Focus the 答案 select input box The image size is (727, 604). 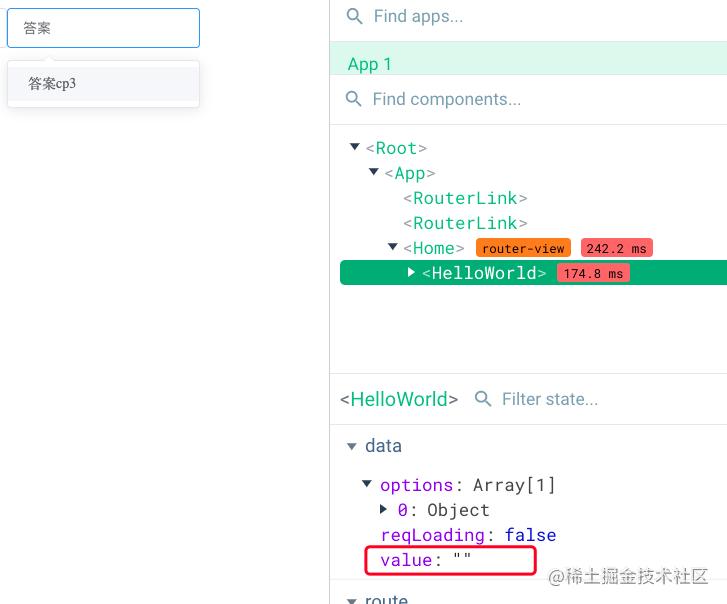coord(103,28)
